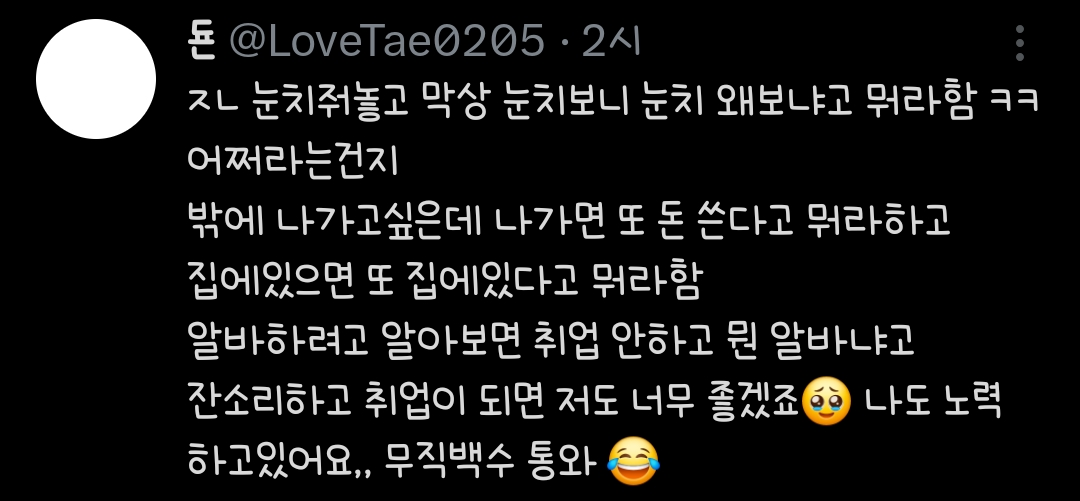This screenshot has height=501, width=1080.
Task: Open the three-dot more options menu
Action: pos(1020,43)
